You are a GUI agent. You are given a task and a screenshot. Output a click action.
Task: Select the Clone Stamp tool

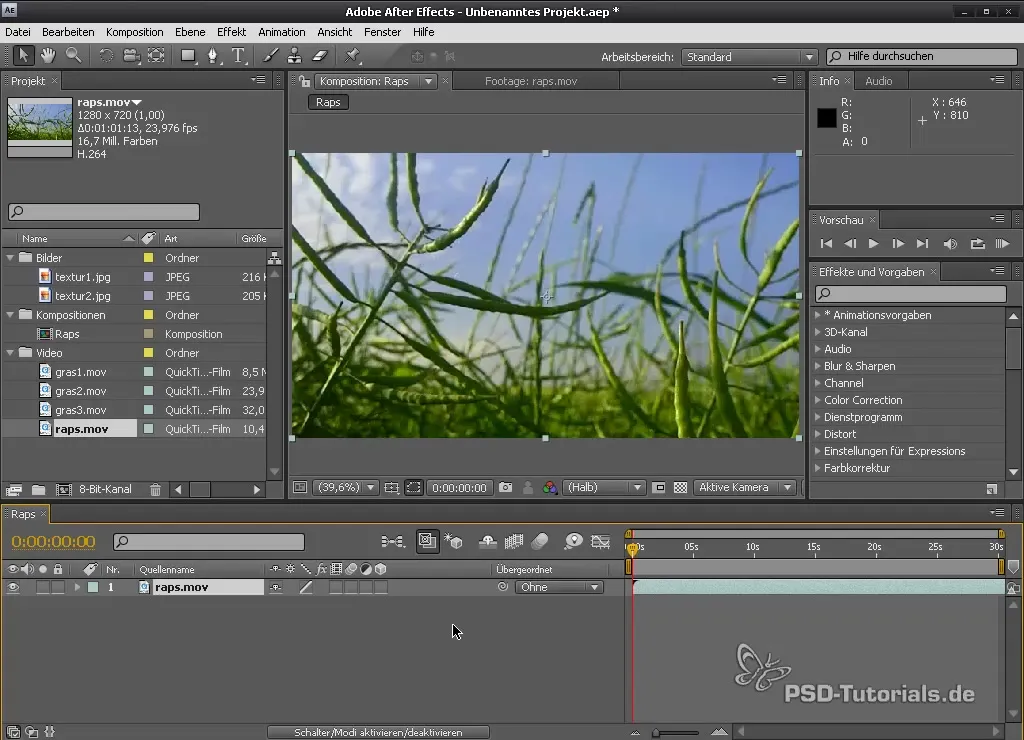[x=295, y=56]
